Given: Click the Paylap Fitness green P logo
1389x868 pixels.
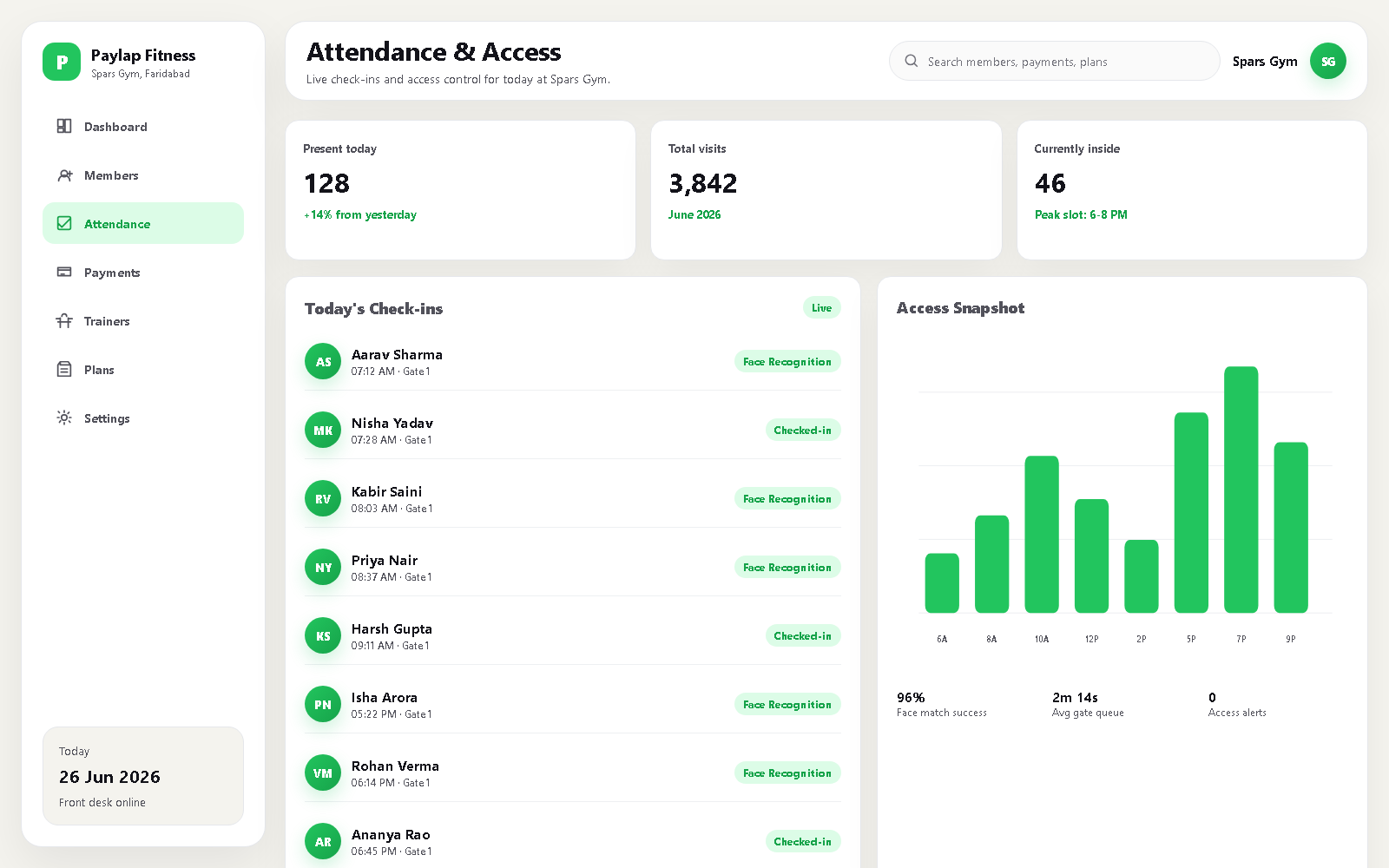Looking at the screenshot, I should tap(62, 62).
